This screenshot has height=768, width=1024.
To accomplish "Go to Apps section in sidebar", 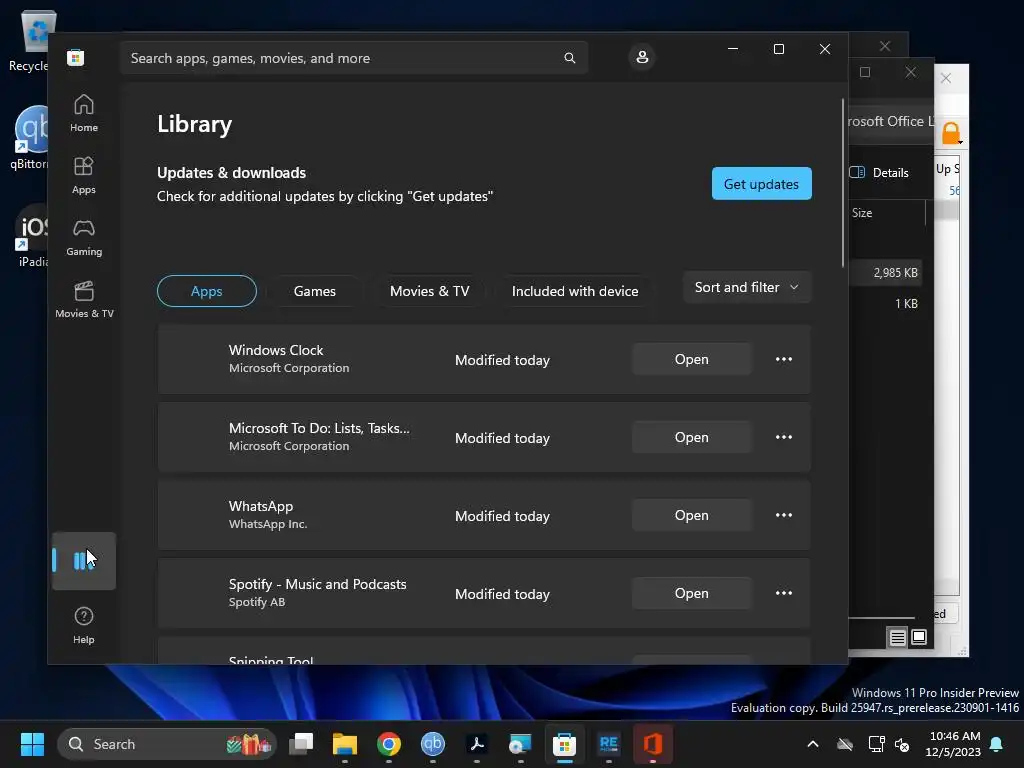I will click(84, 175).
